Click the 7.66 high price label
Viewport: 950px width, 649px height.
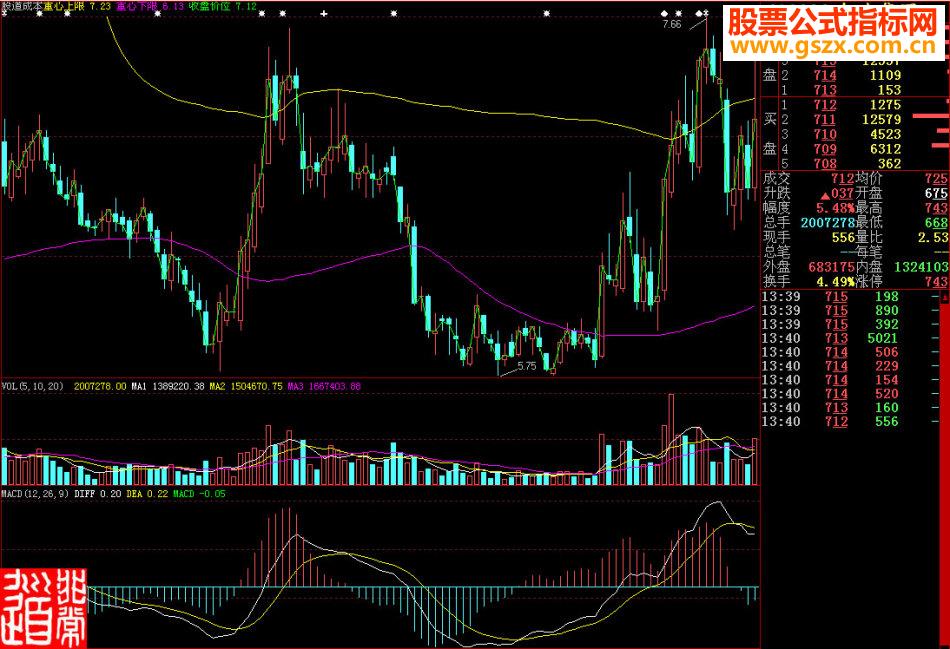(x=671, y=24)
